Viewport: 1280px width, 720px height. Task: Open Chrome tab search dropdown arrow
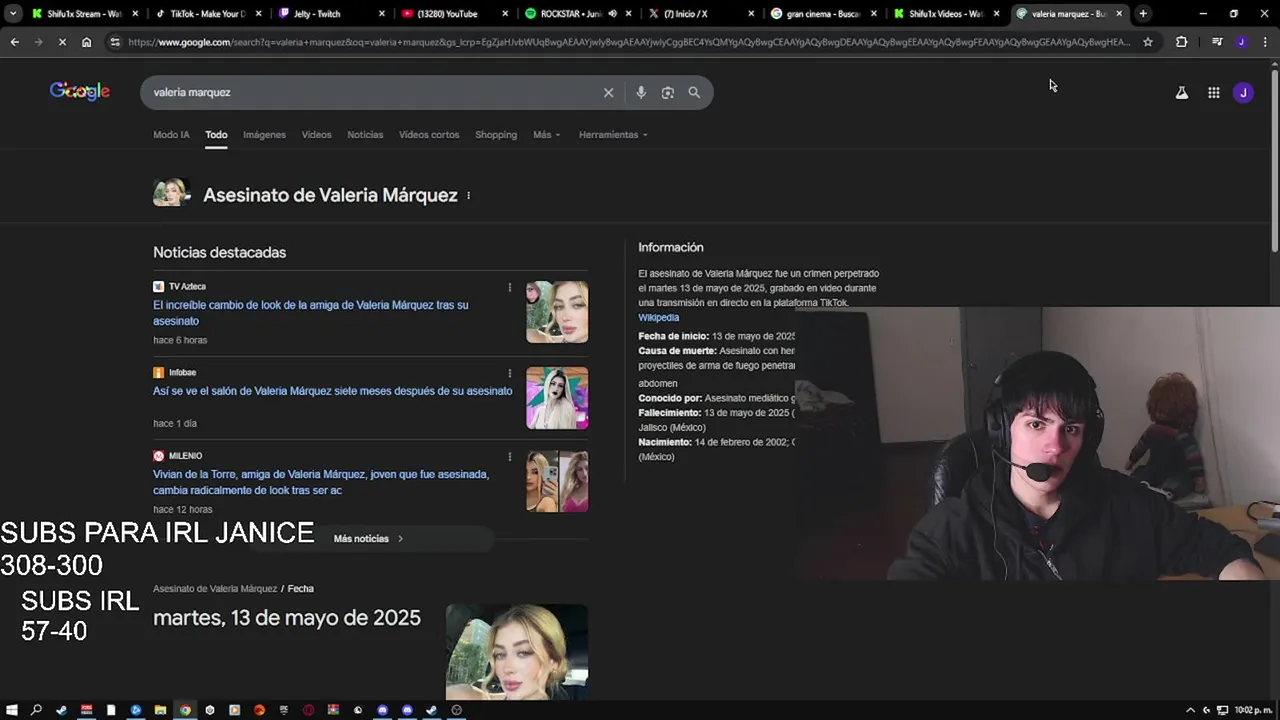point(13,14)
